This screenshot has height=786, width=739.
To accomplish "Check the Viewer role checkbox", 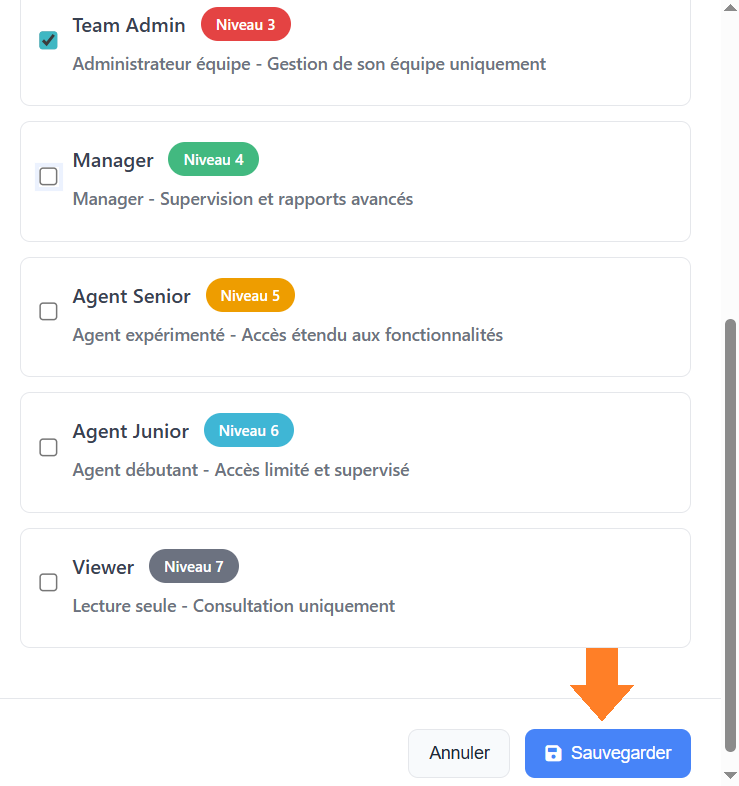I will [x=48, y=582].
